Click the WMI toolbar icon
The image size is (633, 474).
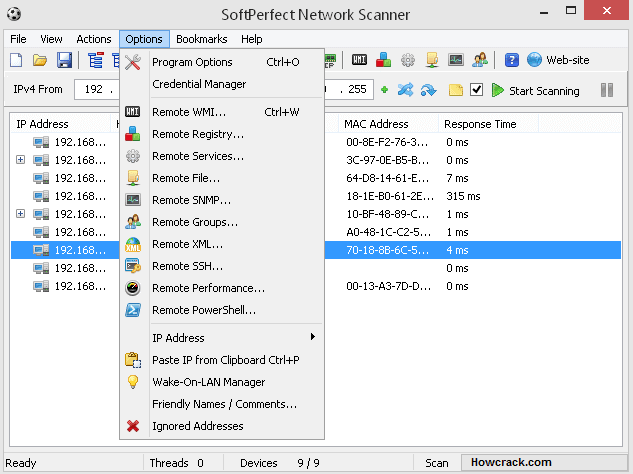tap(359, 60)
